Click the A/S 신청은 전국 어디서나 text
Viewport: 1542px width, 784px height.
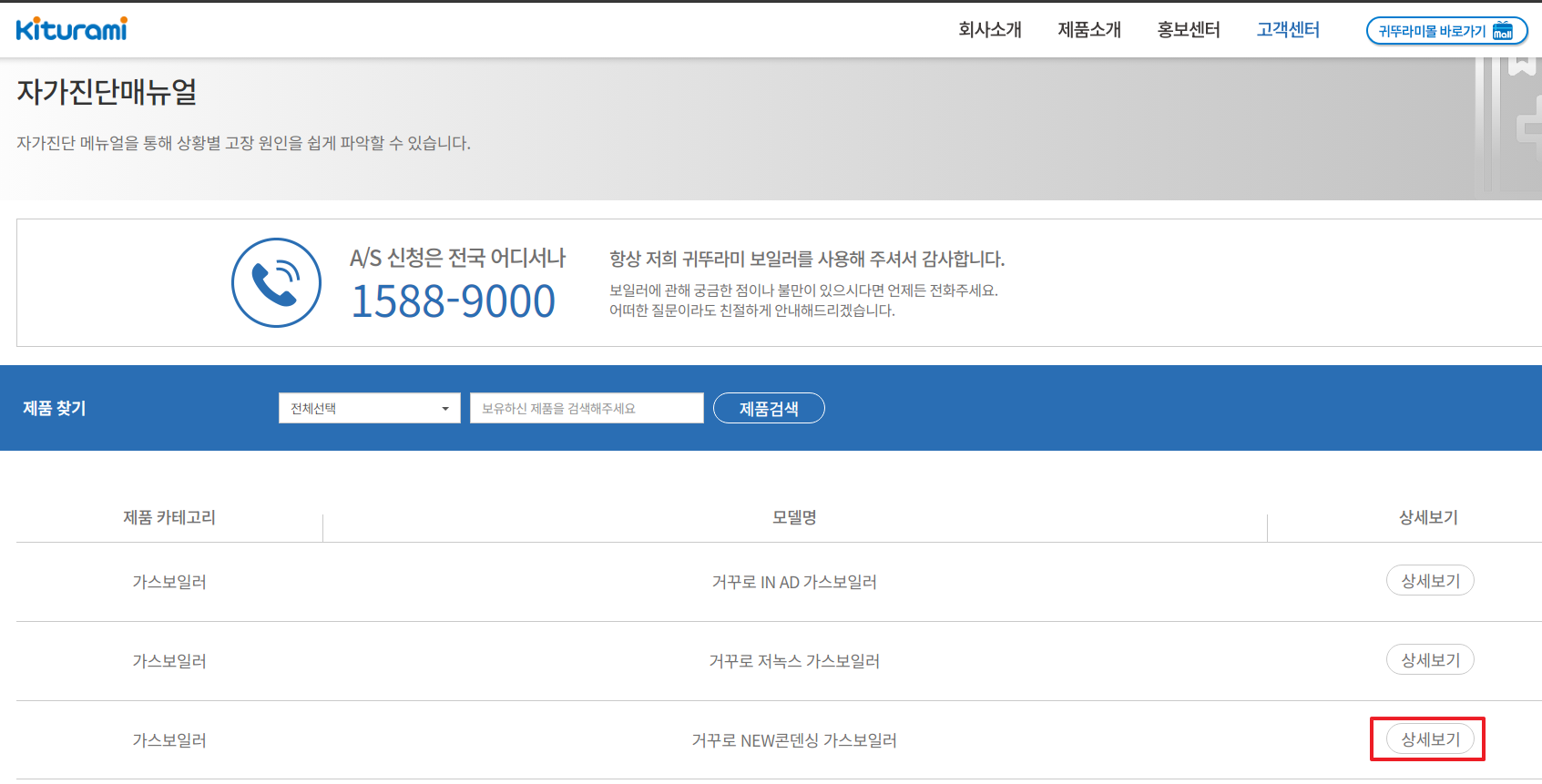(x=458, y=258)
